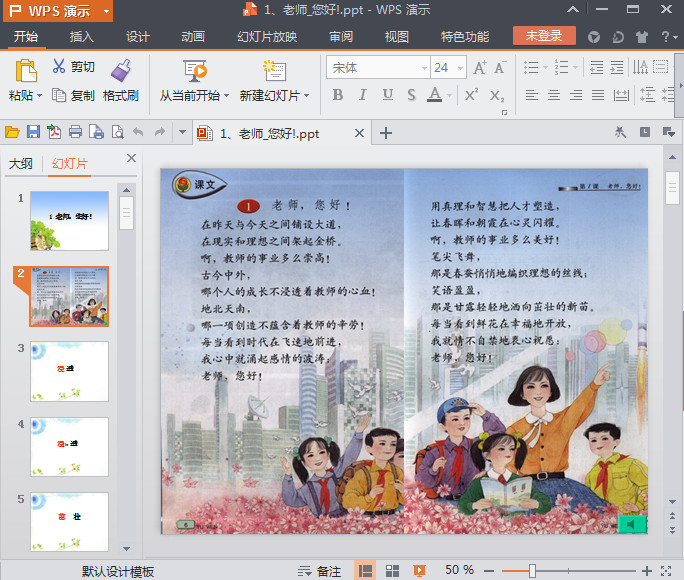Switch to 大纲 outline pane tab
Image resolution: width=684 pixels, height=580 pixels.
point(21,164)
